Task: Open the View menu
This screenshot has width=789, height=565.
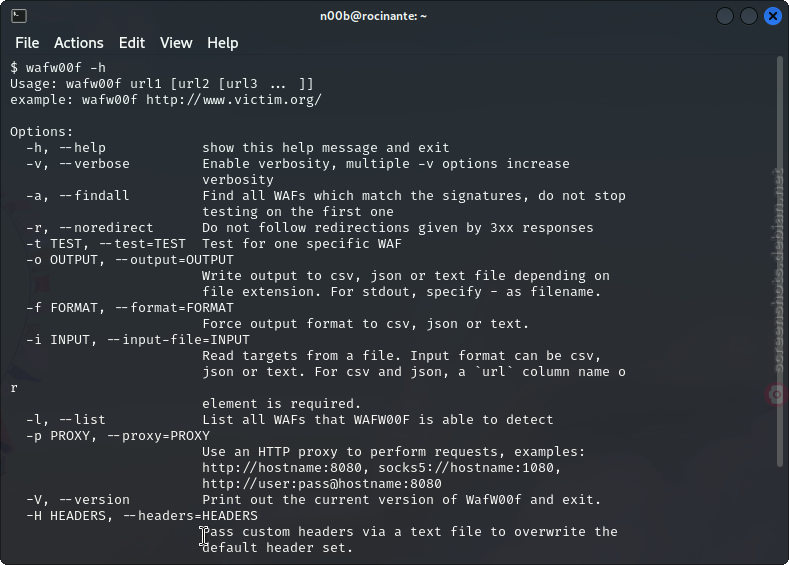Action: tap(176, 43)
